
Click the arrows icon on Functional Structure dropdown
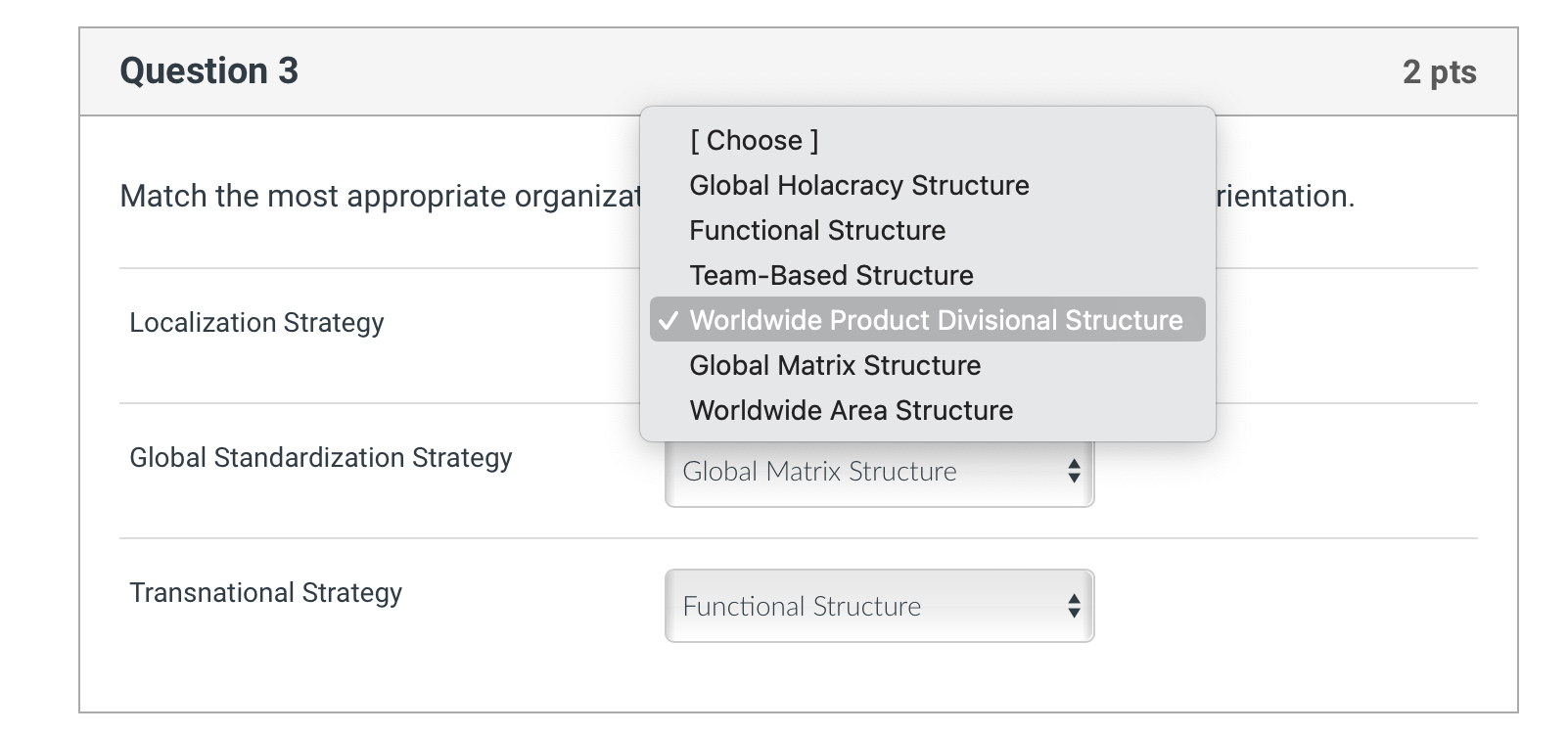1074,606
